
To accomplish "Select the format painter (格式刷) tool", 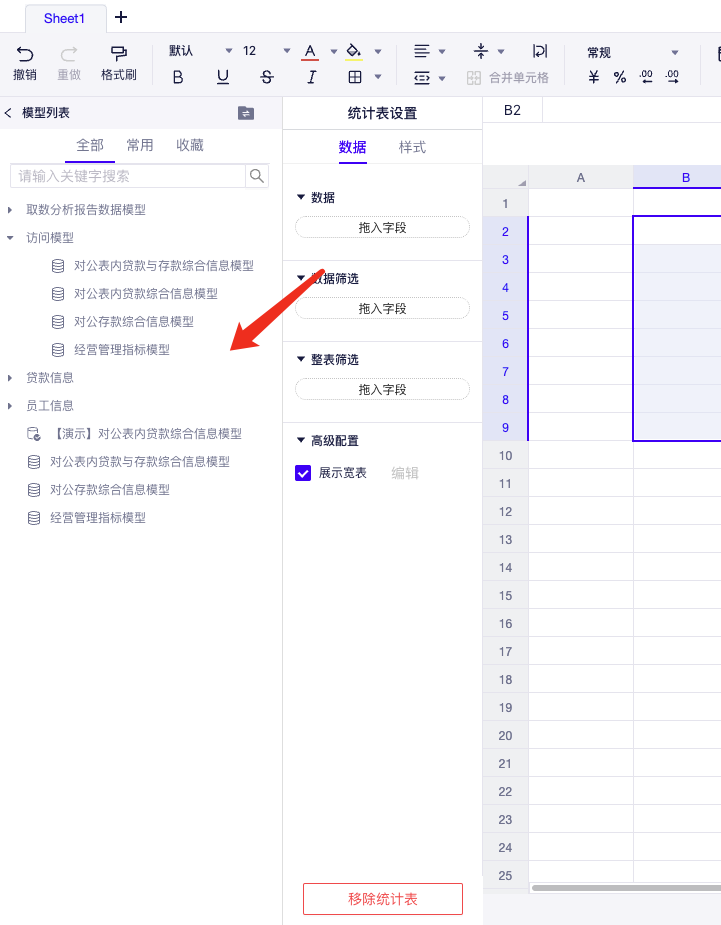I will (x=118, y=53).
